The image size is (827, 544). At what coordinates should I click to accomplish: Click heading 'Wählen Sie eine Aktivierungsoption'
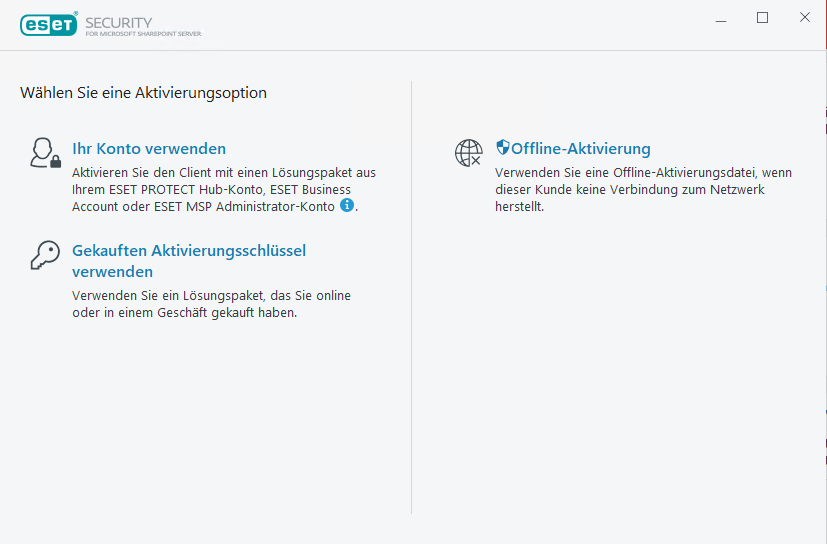pos(143,93)
